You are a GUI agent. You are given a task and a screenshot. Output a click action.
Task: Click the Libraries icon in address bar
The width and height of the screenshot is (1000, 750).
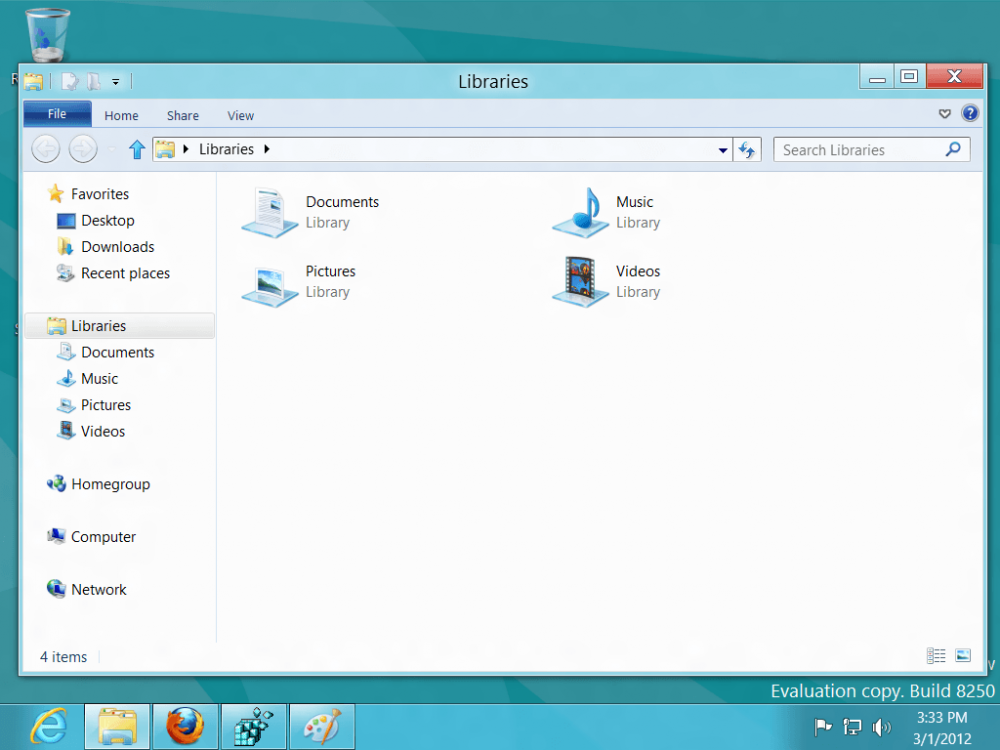tap(165, 149)
